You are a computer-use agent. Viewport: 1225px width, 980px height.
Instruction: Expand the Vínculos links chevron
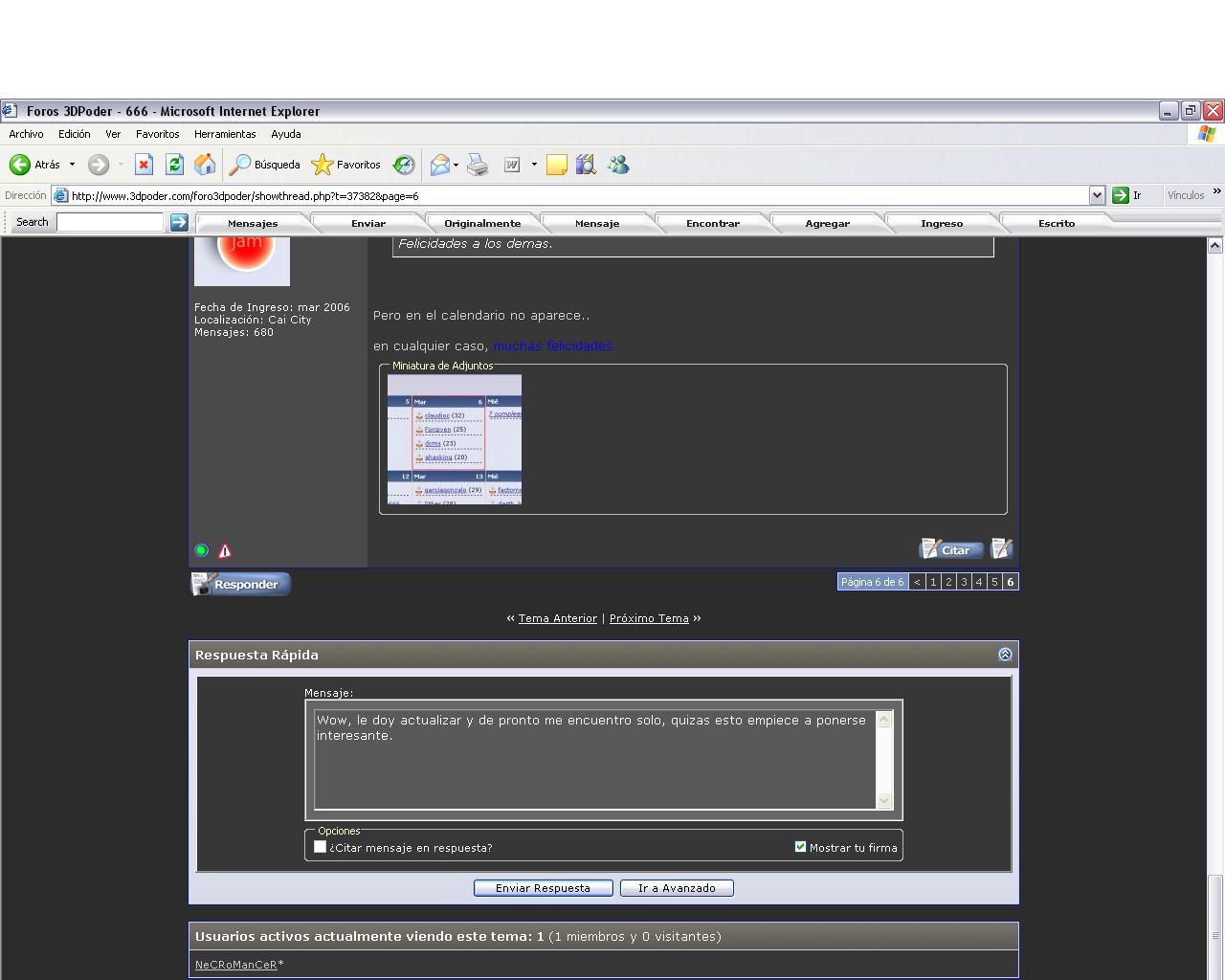coord(1217,192)
